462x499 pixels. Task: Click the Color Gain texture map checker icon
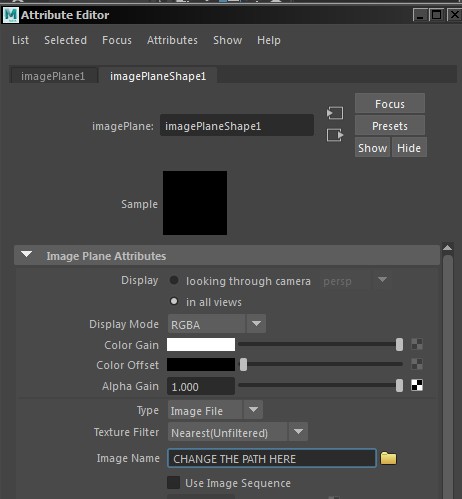417,344
